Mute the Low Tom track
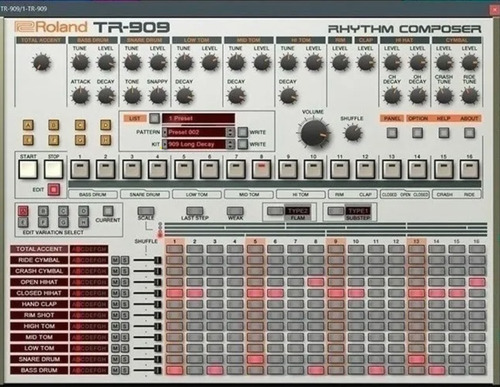 click(x=115, y=348)
